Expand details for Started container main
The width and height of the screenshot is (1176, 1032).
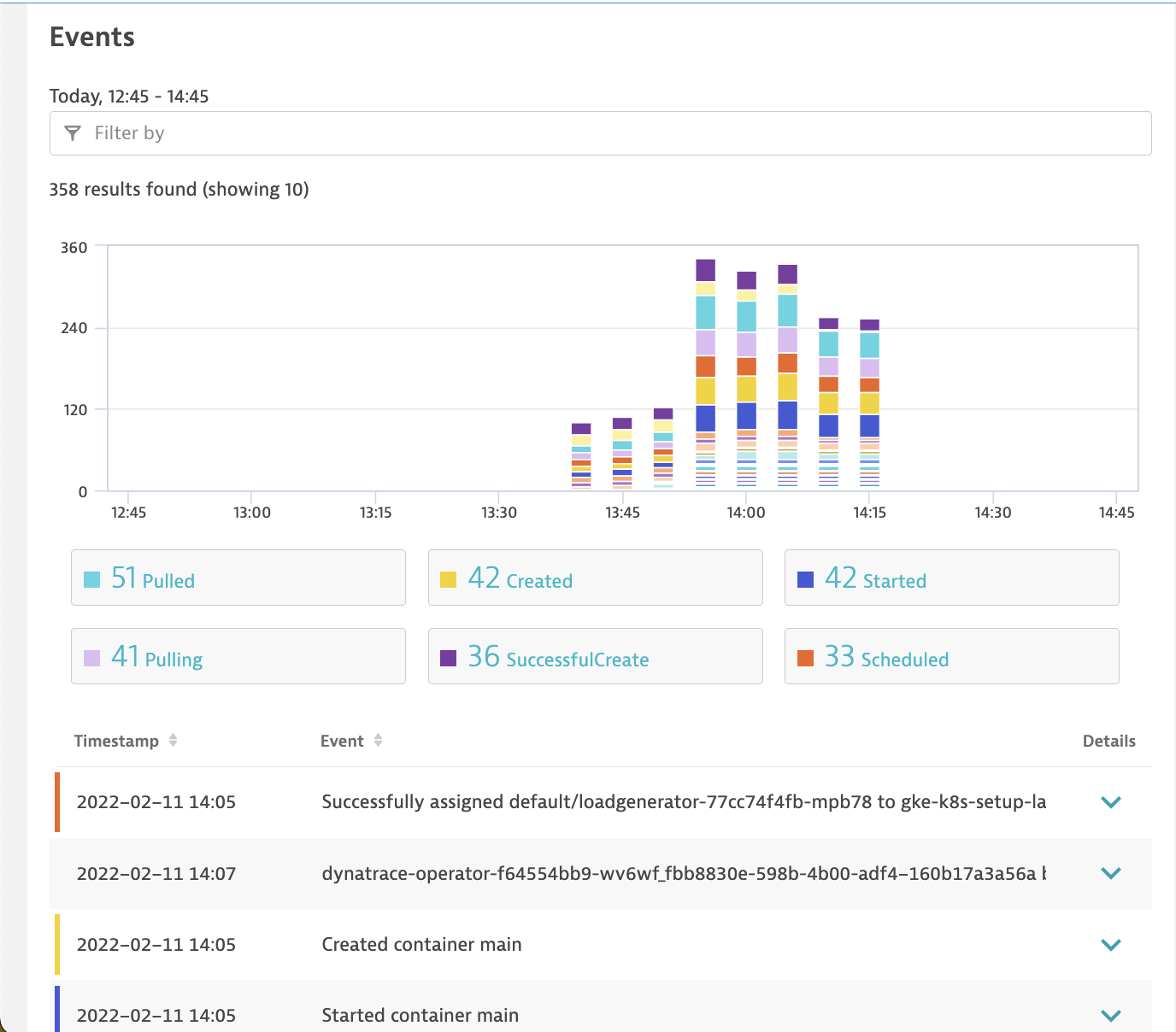click(x=1110, y=1016)
